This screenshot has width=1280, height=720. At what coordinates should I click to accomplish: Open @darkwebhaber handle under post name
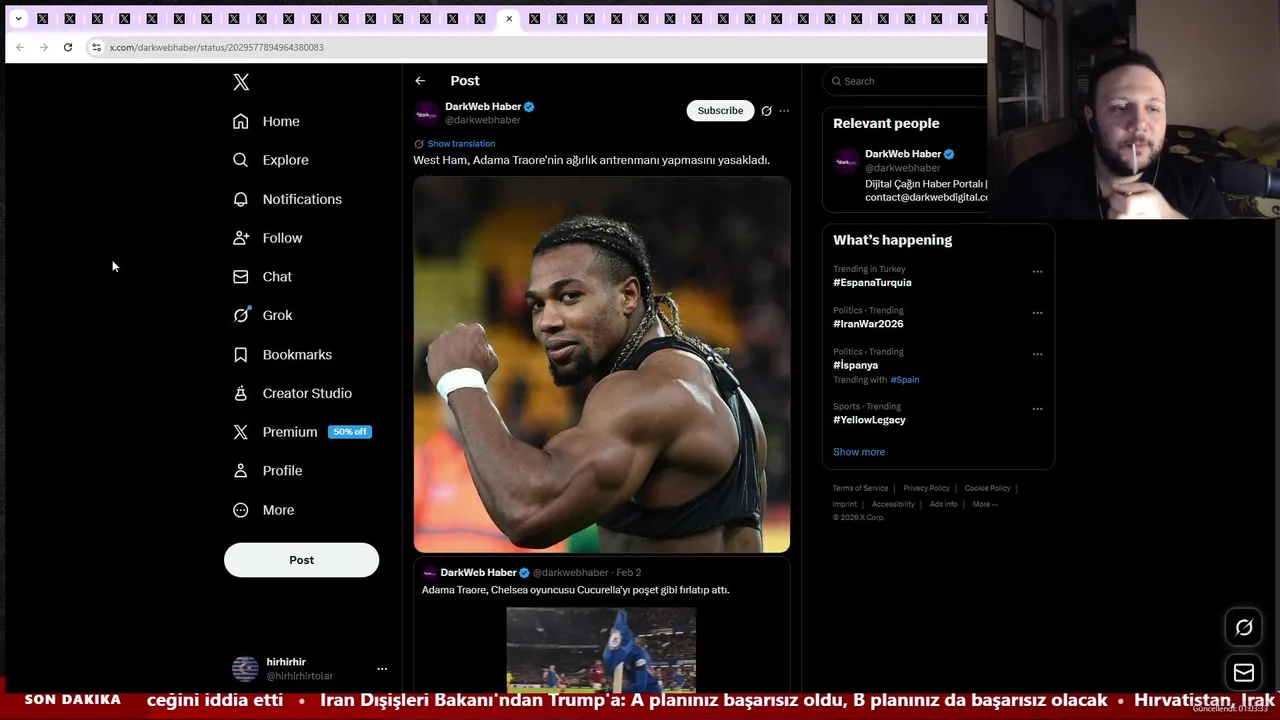[483, 120]
